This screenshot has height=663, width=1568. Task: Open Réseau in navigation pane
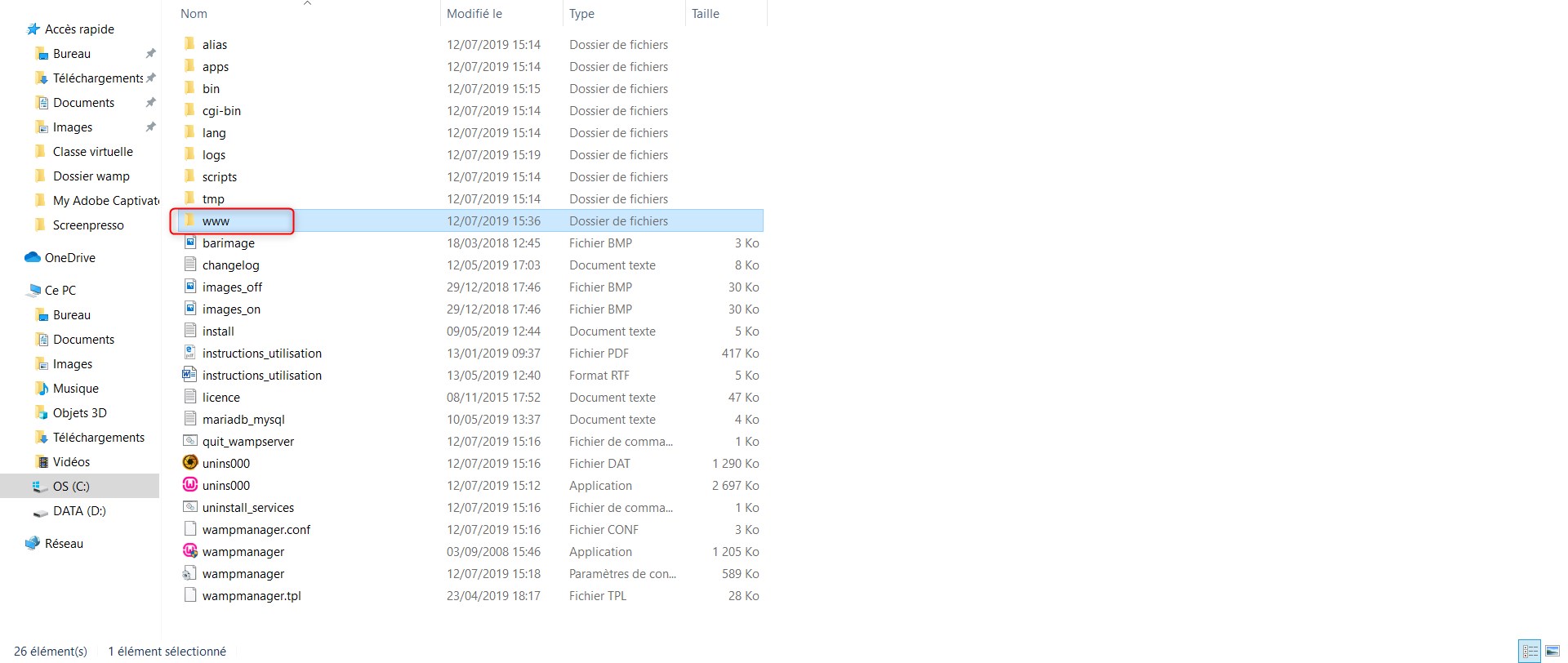click(64, 543)
